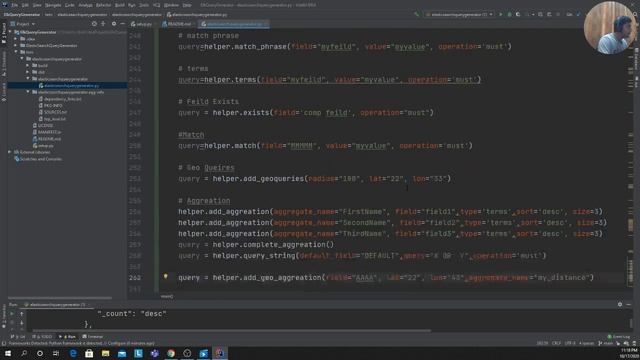This screenshot has height=360, width=640.
Task: Click the Windows Start button
Action: [x=8, y=353]
